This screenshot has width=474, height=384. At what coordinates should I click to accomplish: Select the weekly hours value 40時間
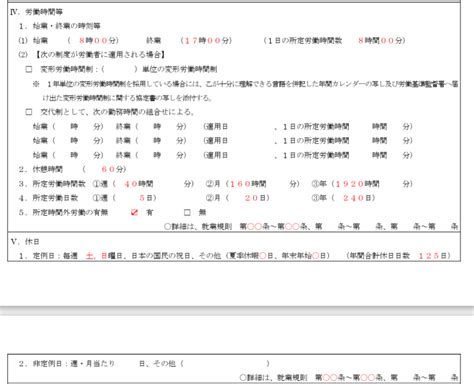[138, 184]
